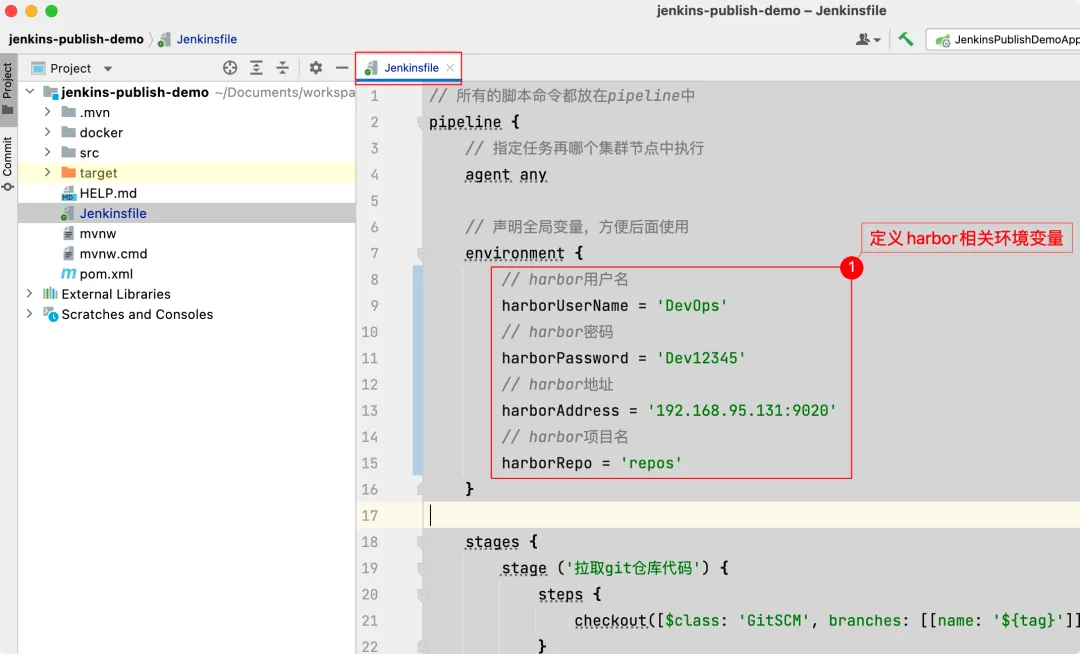The height and width of the screenshot is (654, 1080).
Task: Click the Commit side tab icon
Action: click(8, 187)
